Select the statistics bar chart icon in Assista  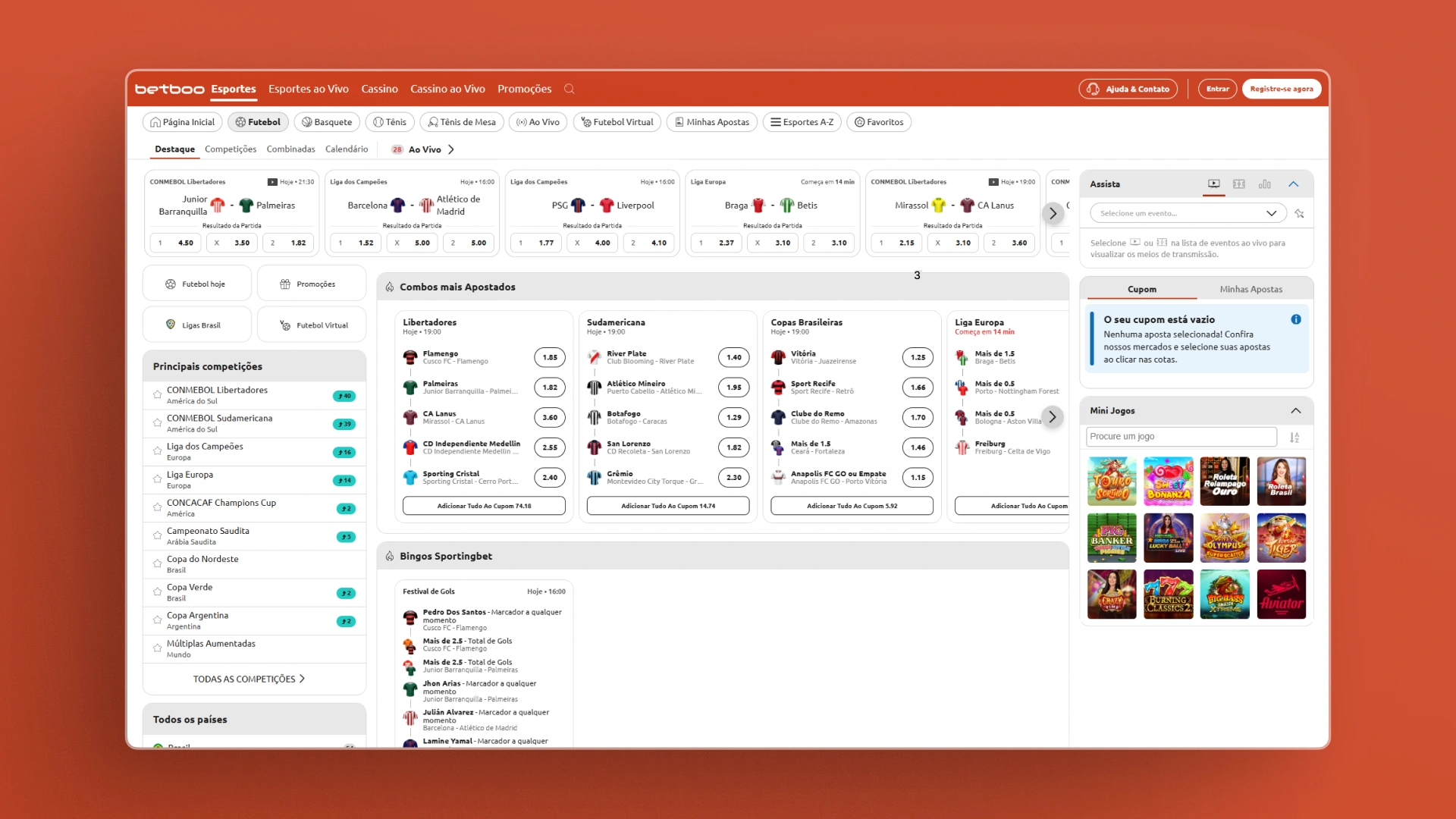click(1264, 184)
